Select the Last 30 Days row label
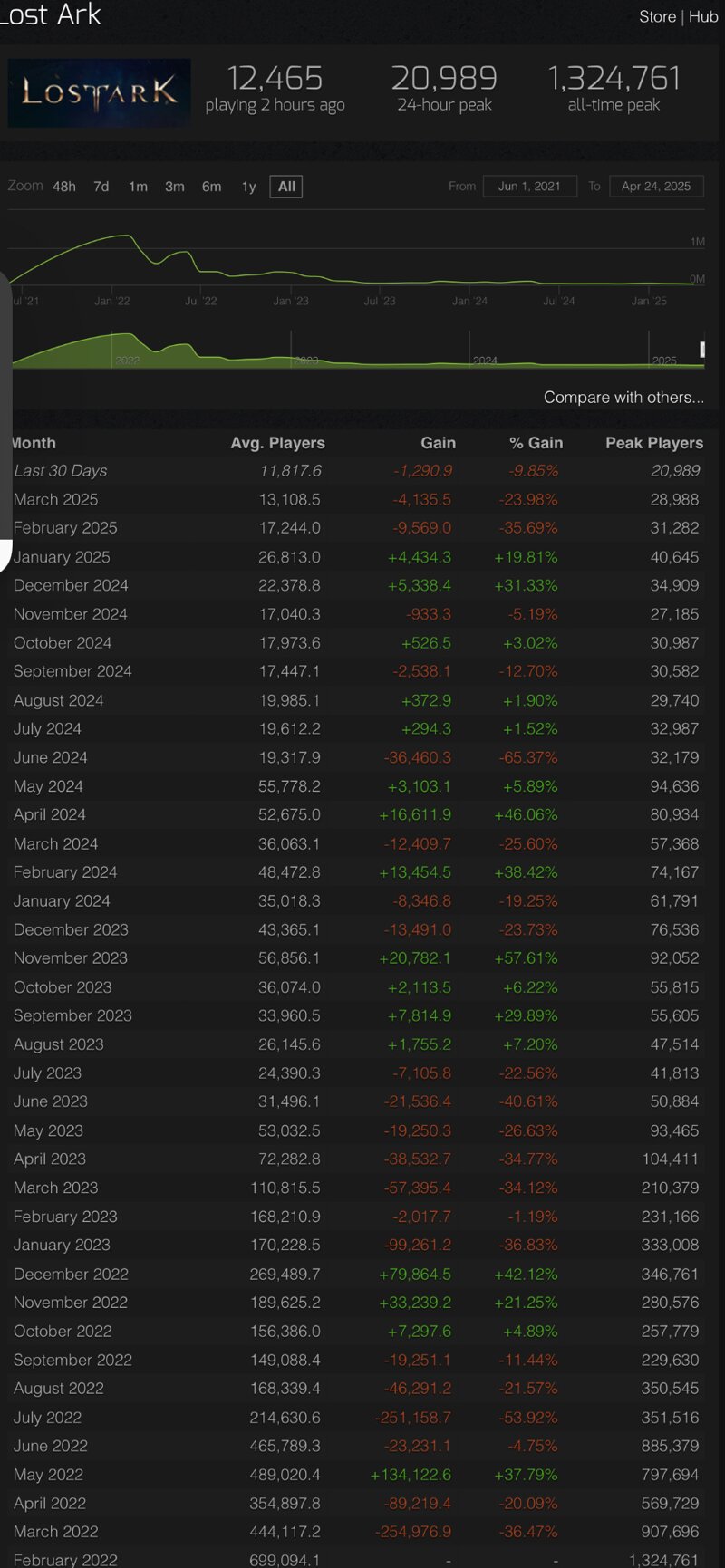The height and width of the screenshot is (1568, 725). click(x=60, y=471)
